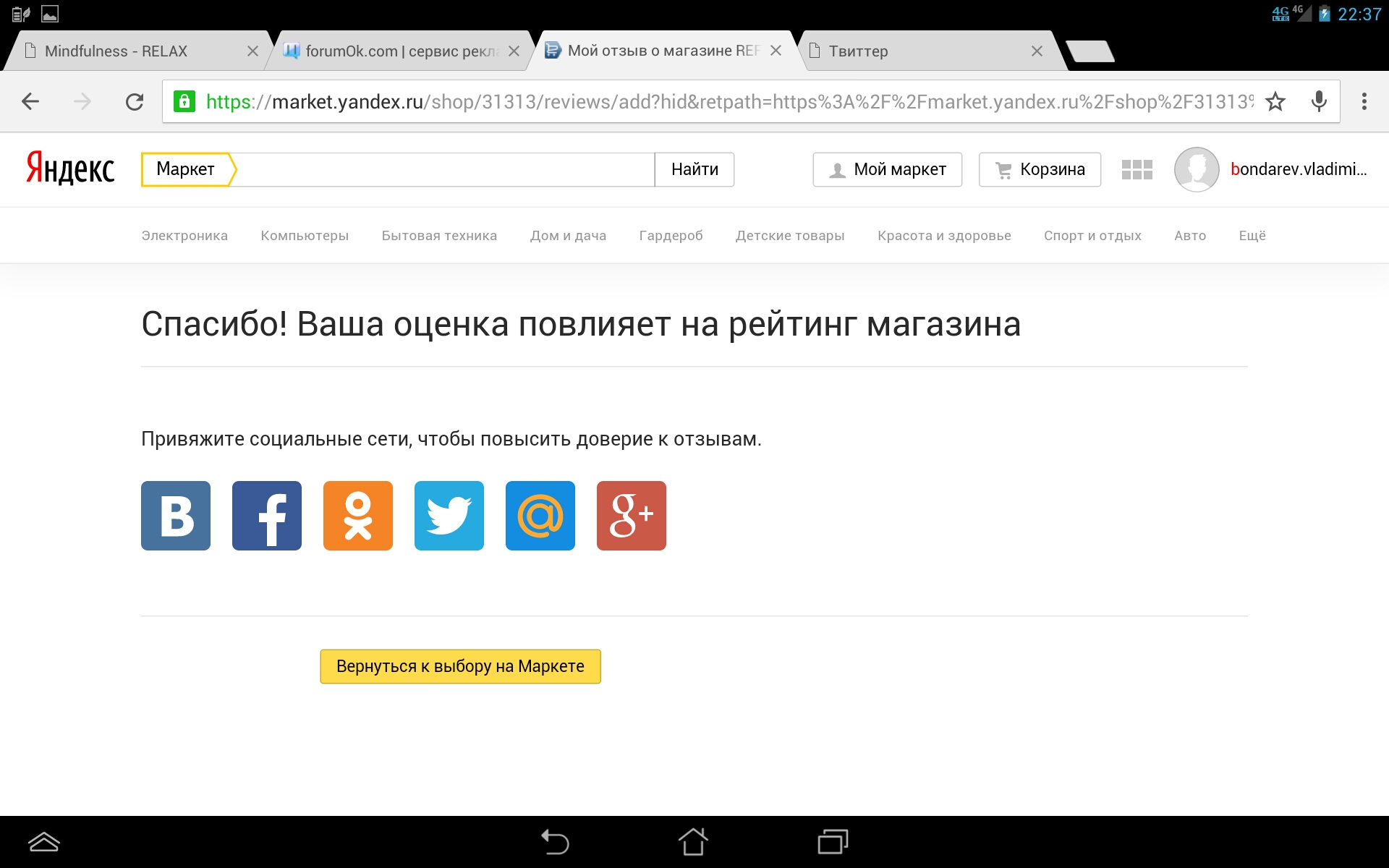Open Мой маркет button
This screenshot has width=1389, height=868.
888,169
